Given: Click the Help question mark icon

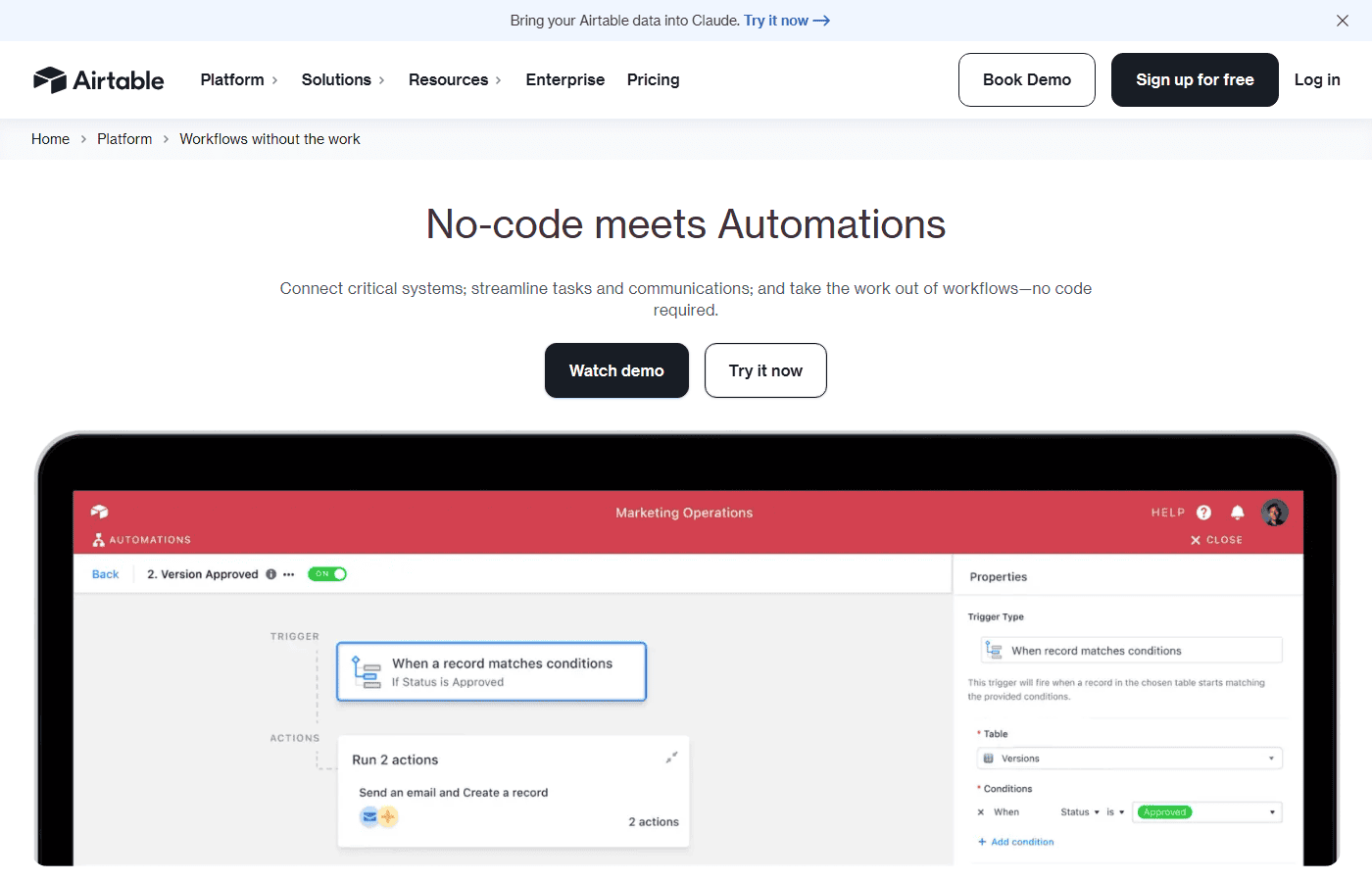Looking at the screenshot, I should [1204, 513].
